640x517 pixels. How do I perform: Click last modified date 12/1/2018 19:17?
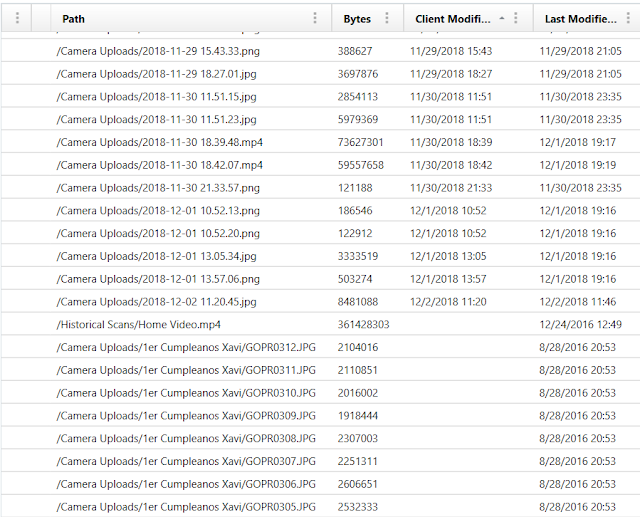tap(578, 142)
